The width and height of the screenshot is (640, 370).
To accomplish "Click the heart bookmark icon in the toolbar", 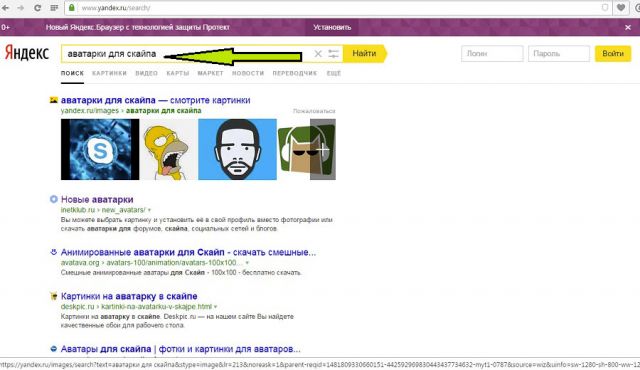I will pyautogui.click(x=621, y=8).
